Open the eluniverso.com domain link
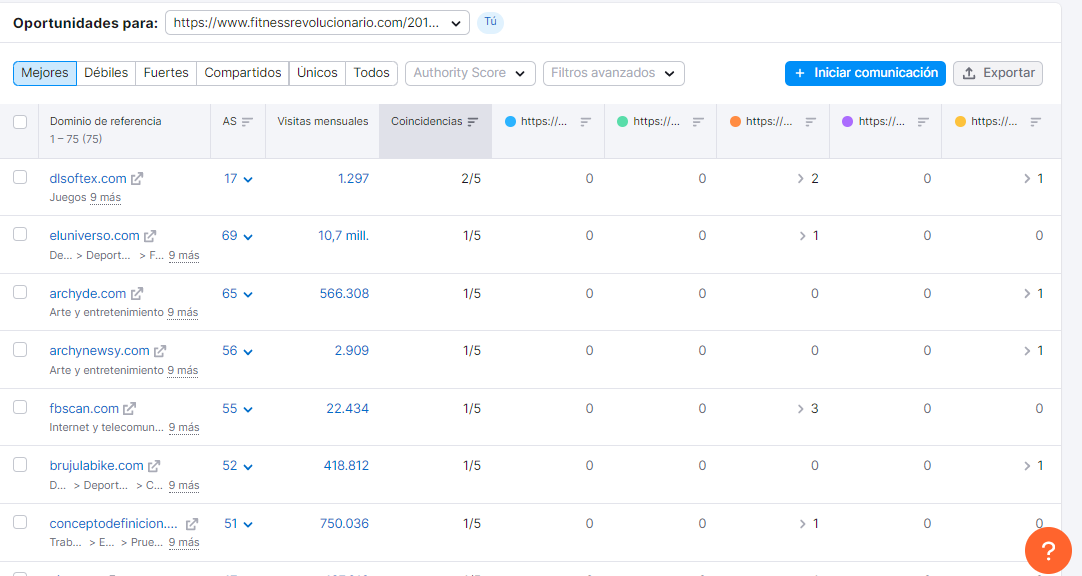 pos(95,236)
